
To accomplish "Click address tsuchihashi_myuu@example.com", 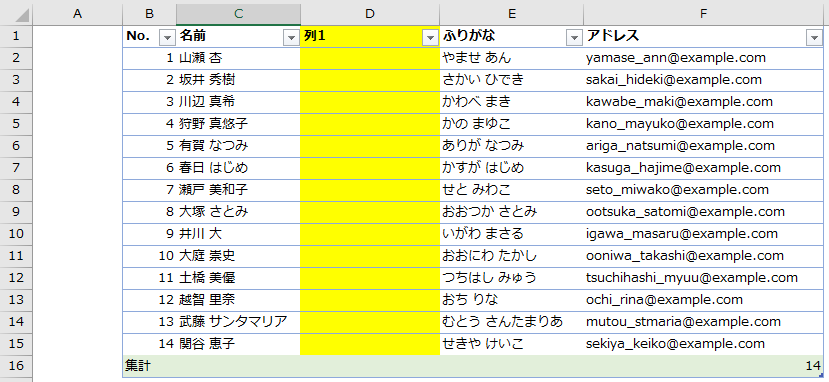I will (703, 277).
